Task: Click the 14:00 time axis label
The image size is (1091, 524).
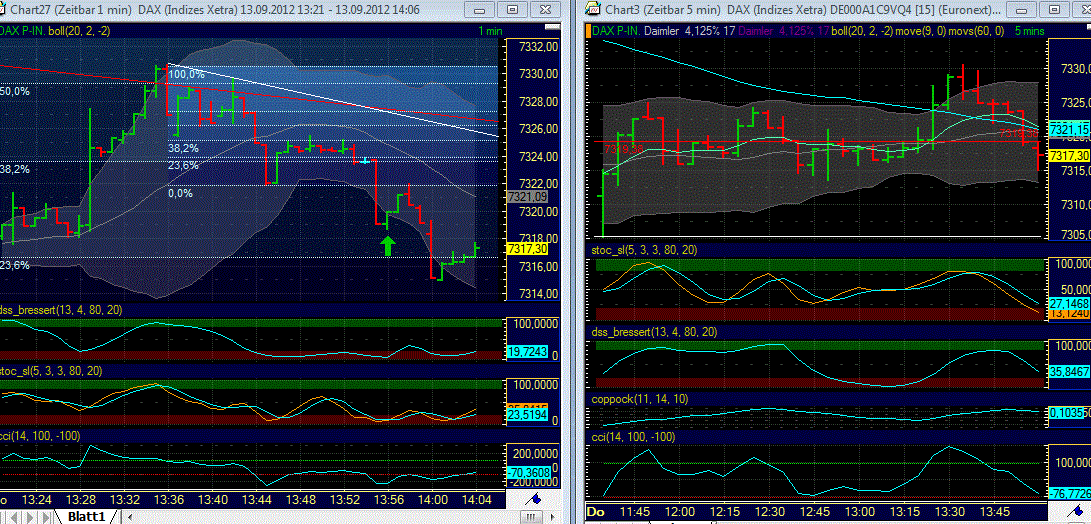Action: pos(433,500)
